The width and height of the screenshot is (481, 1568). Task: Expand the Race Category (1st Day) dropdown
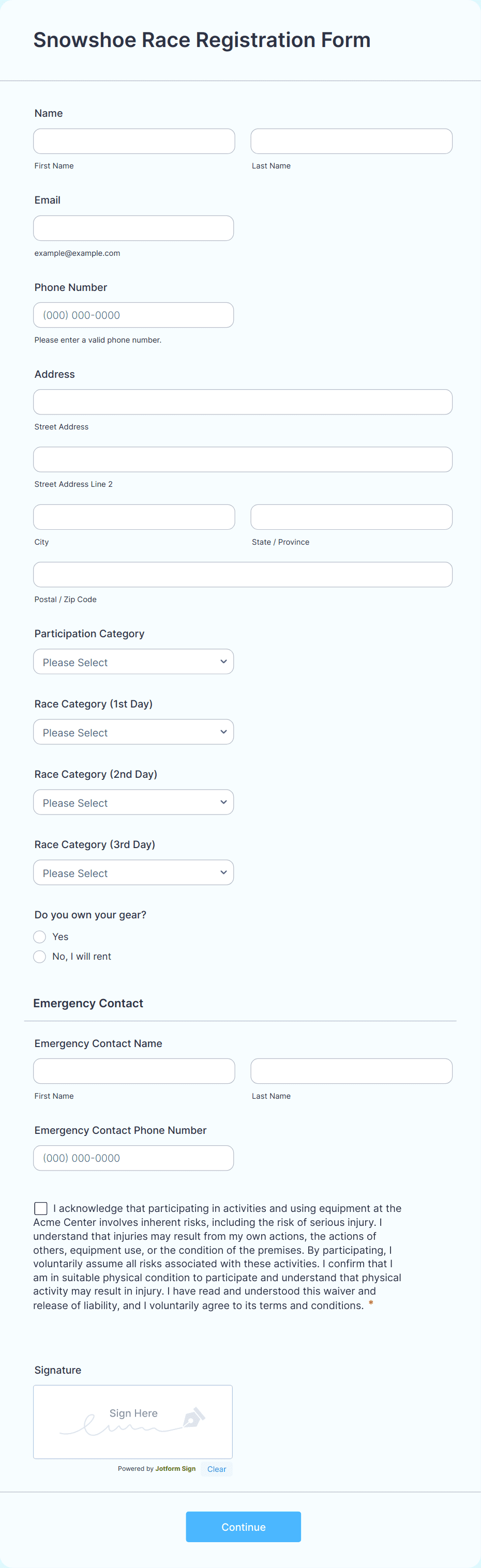point(133,732)
